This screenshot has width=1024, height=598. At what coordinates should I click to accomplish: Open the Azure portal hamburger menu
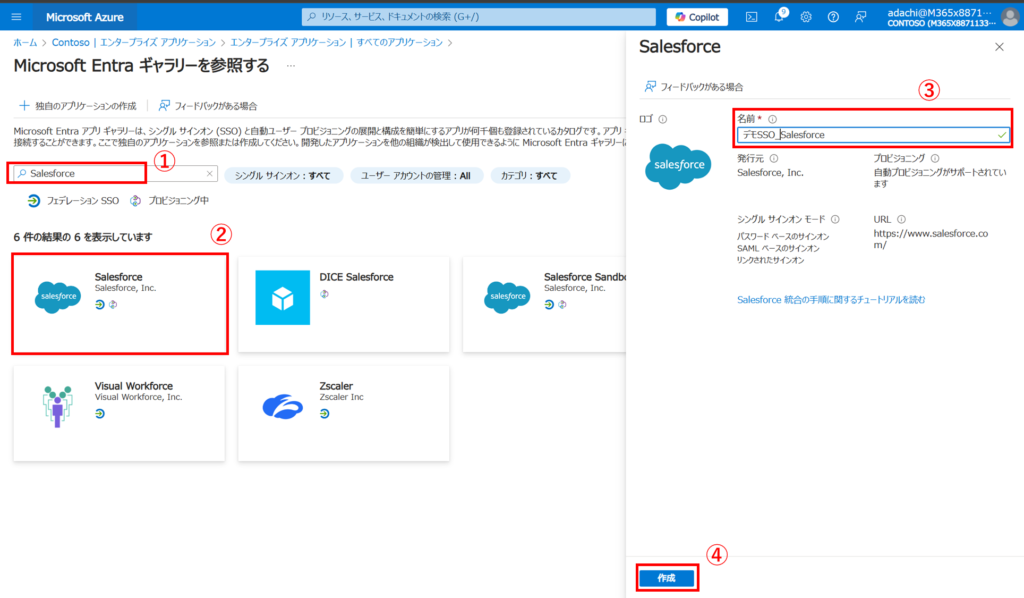pos(16,17)
